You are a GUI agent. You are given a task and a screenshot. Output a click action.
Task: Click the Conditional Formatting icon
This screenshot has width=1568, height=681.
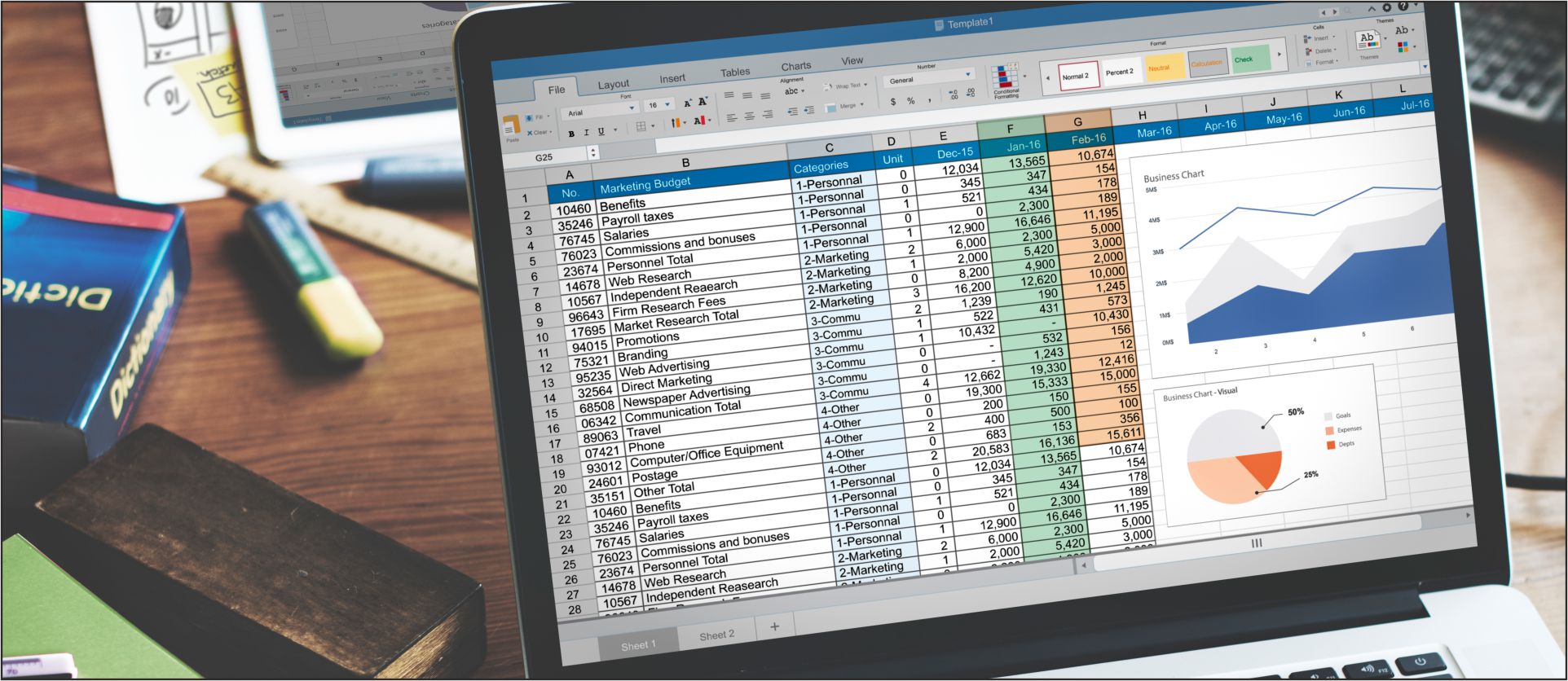(1005, 77)
